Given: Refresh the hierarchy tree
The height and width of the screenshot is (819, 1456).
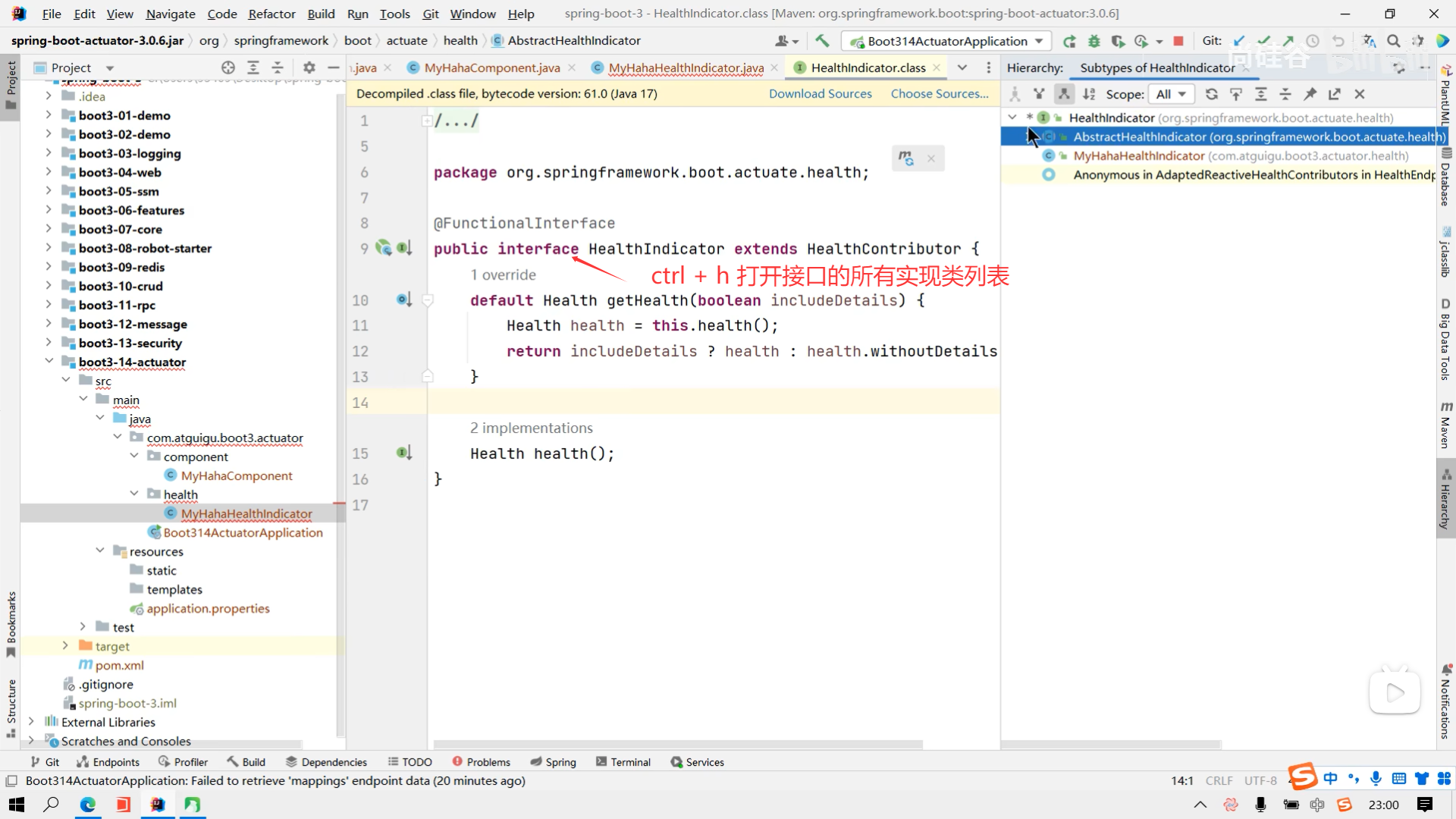Looking at the screenshot, I should (1212, 94).
